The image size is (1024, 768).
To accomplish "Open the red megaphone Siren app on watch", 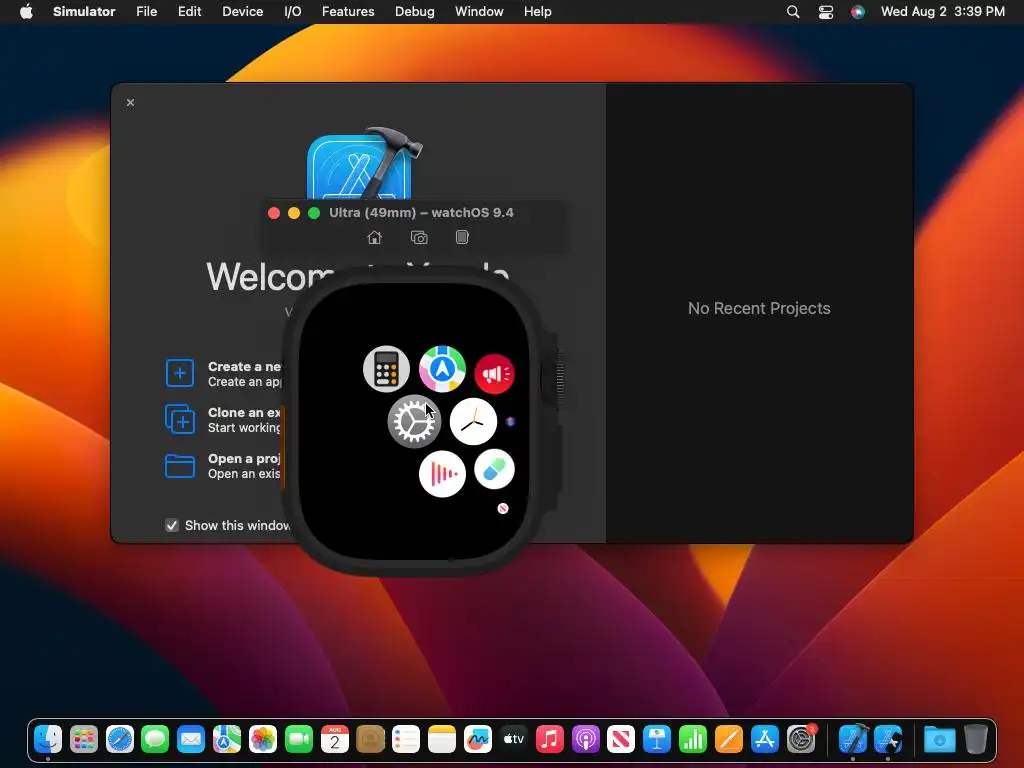I will 494,374.
